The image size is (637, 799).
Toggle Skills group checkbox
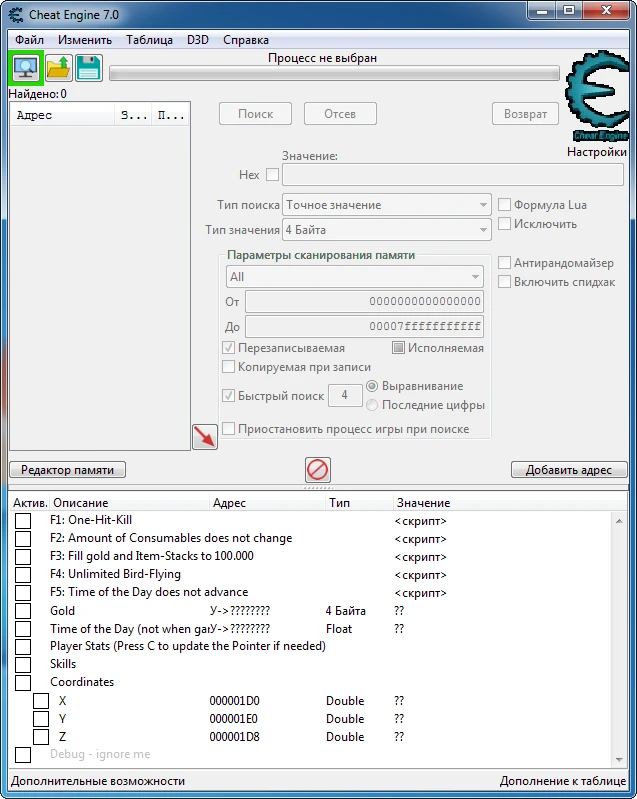[23, 664]
